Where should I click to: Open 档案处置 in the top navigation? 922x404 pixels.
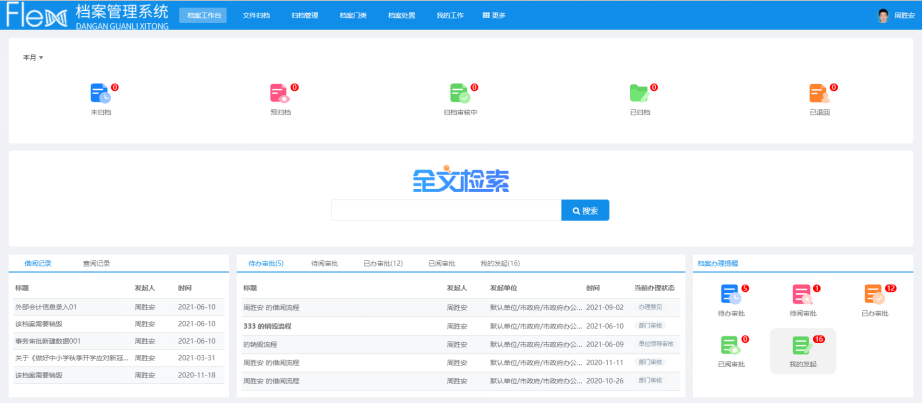click(402, 16)
